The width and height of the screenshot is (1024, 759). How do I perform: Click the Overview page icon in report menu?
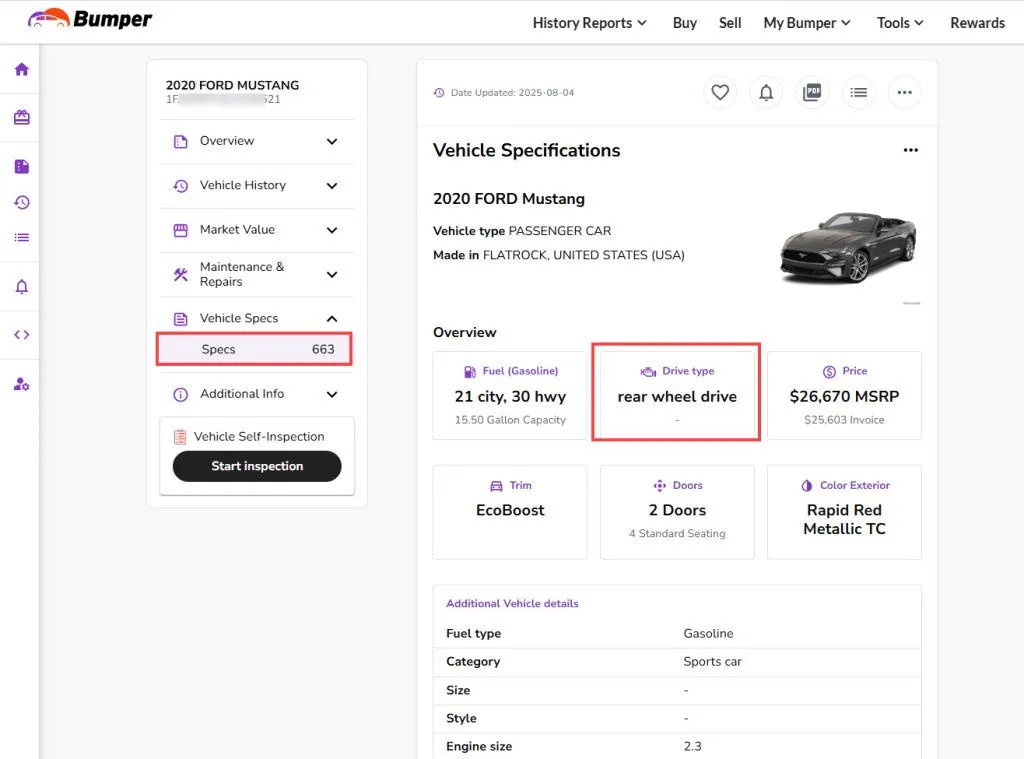coord(181,142)
